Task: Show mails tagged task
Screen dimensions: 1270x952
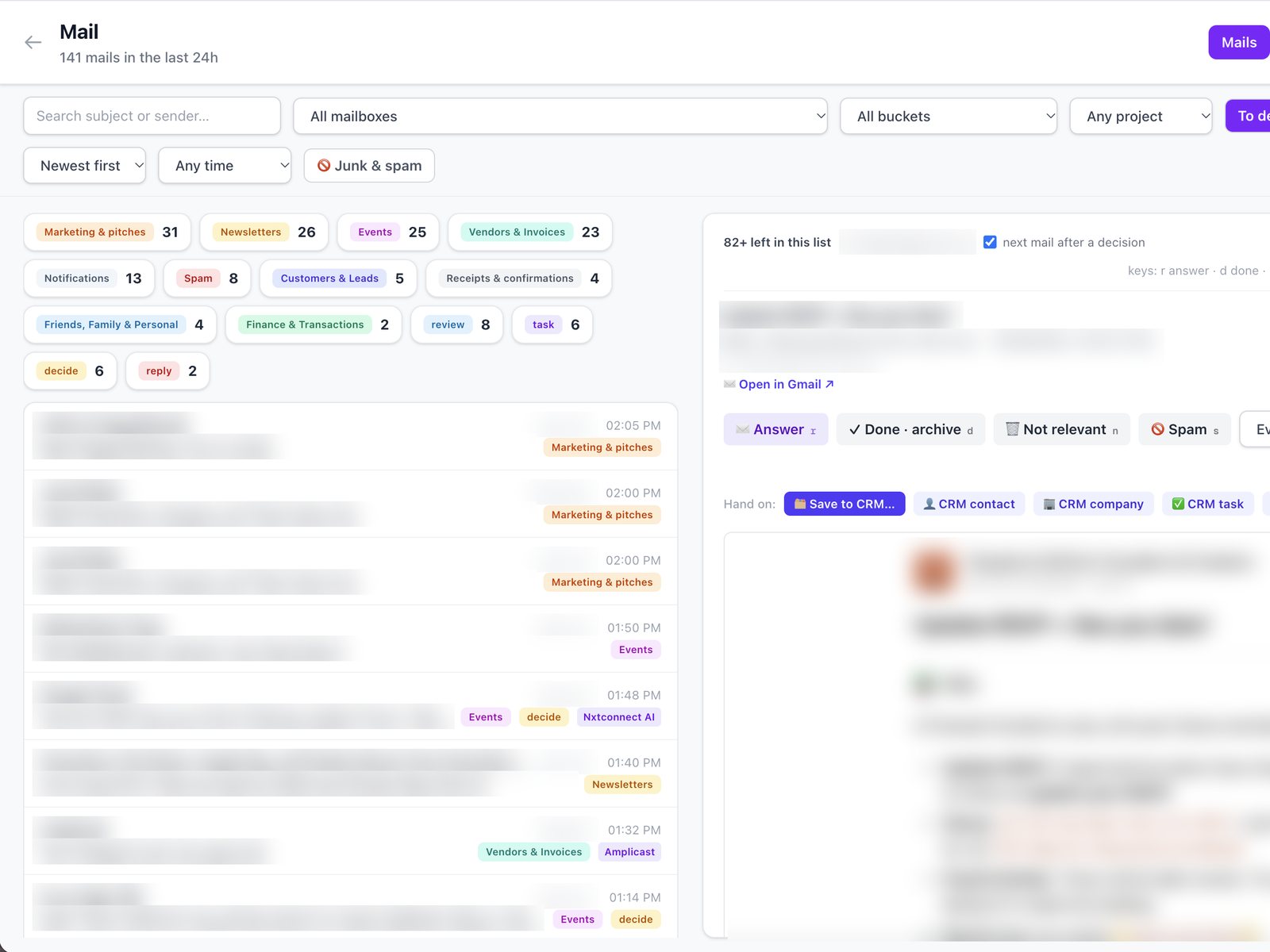Action: 552,324
